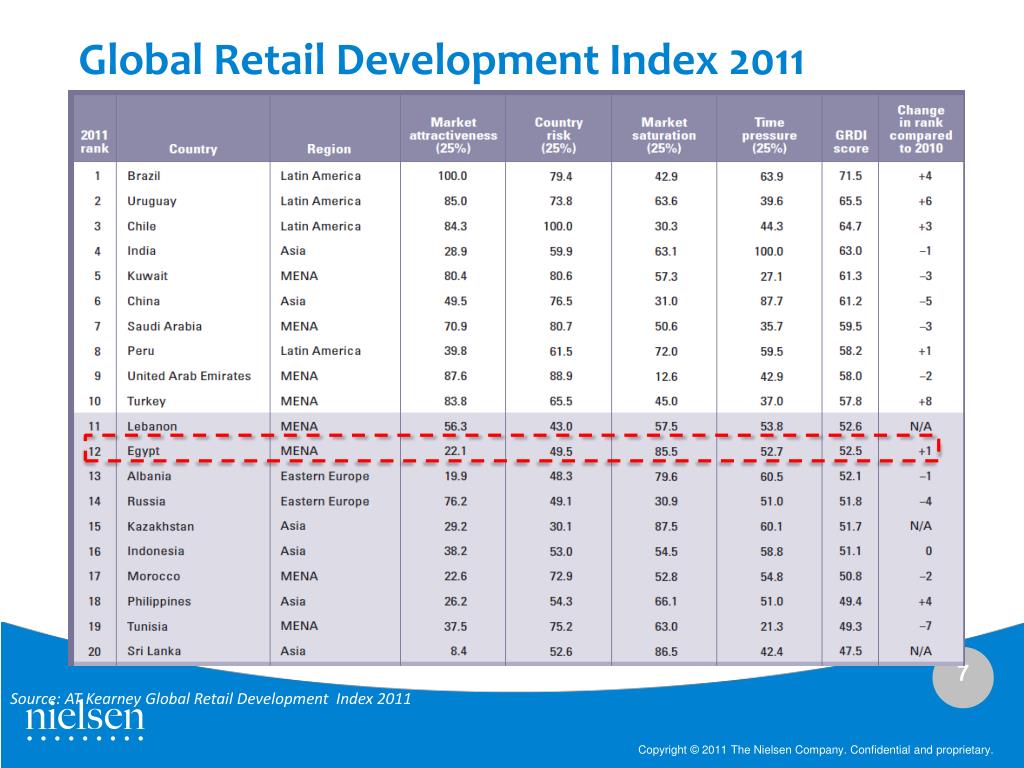1024x768 pixels.
Task: Click the '2011 rank' column header
Action: tap(94, 141)
